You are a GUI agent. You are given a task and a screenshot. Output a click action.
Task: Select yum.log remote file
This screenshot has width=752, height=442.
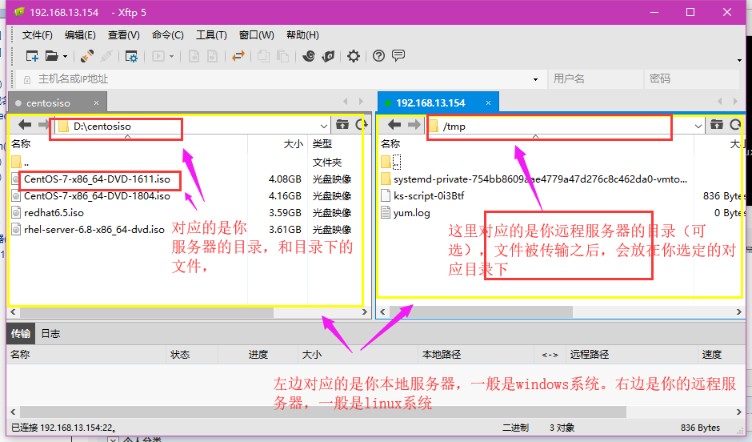tap(411, 213)
